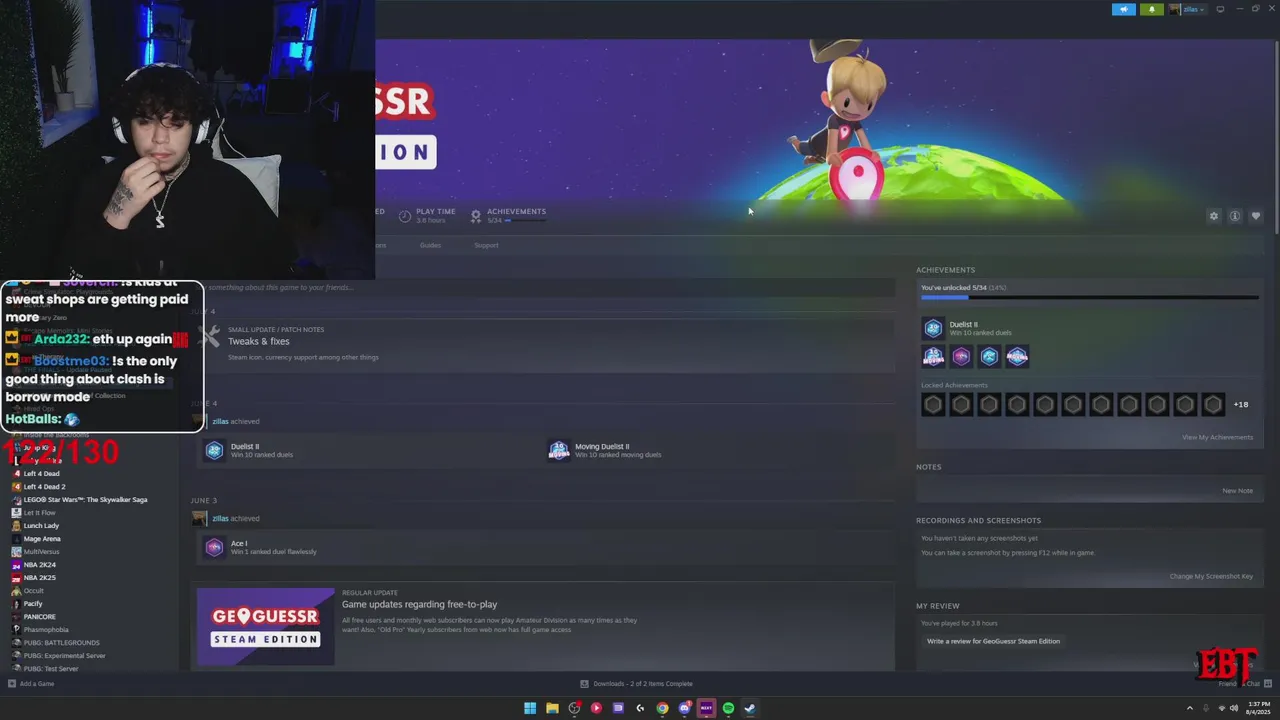This screenshot has width=1280, height=720.
Task: Write a review for GeoGuessr Steam Edition
Action: pyautogui.click(x=993, y=641)
